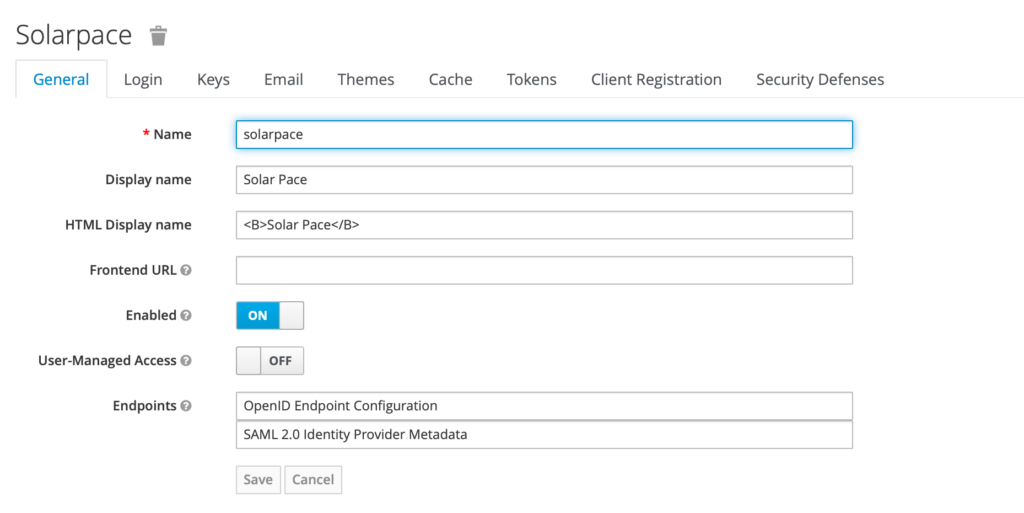Turn on User-Managed Access switch
Image resolution: width=1024 pixels, height=513 pixels.
270,360
